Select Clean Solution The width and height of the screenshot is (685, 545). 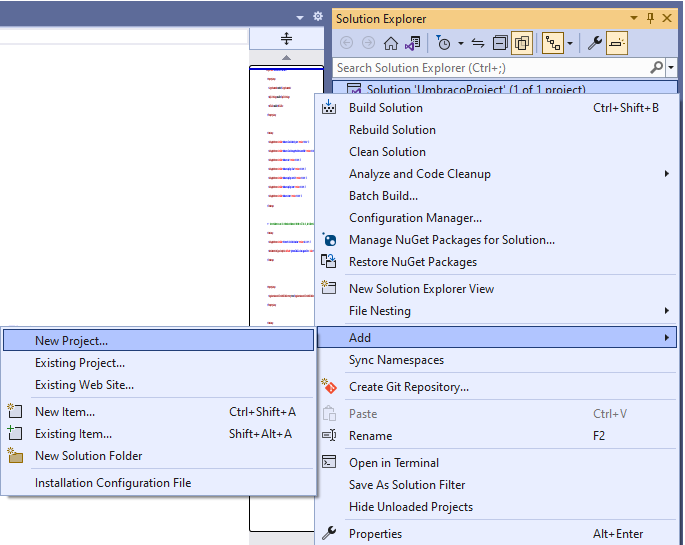pyautogui.click(x=498, y=152)
